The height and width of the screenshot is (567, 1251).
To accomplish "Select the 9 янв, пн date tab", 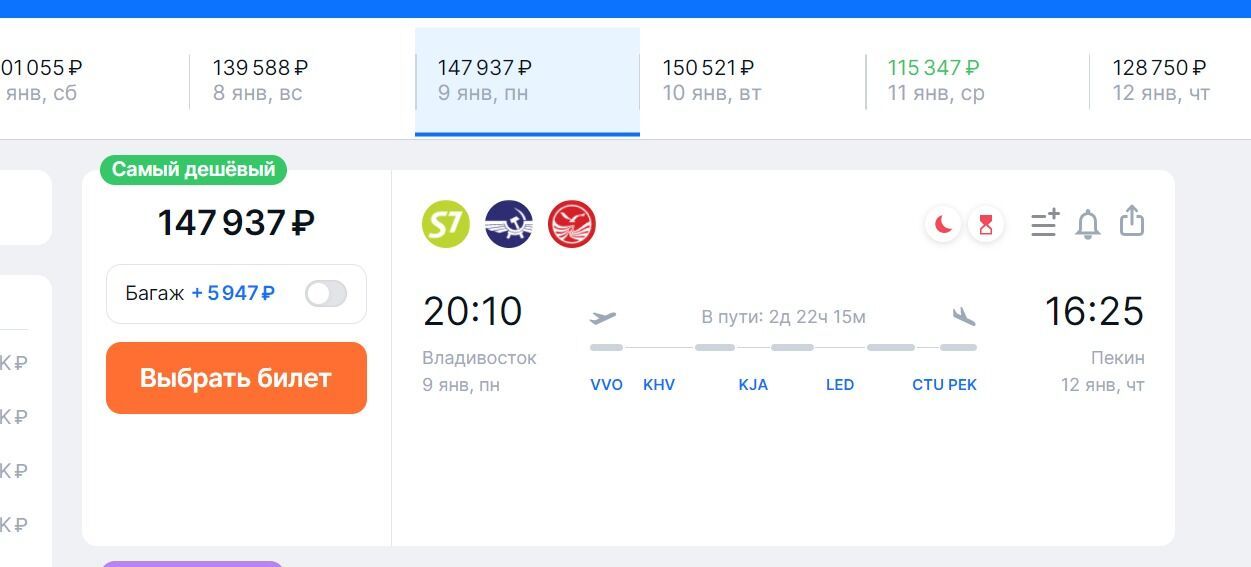I will point(527,81).
